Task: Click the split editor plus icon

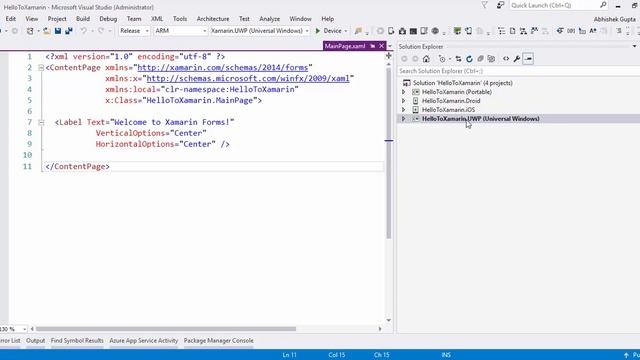Action: 389,56
